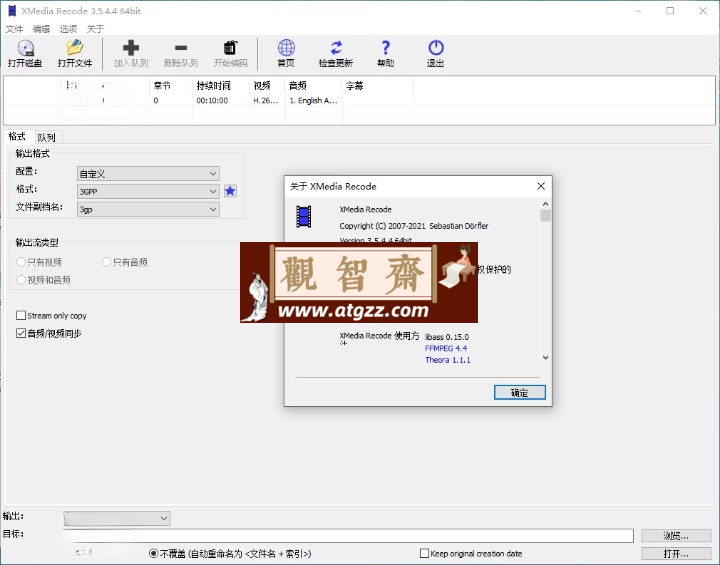The image size is (720, 565).
Task: Open the Home (首页) globe icon
Action: [x=286, y=48]
